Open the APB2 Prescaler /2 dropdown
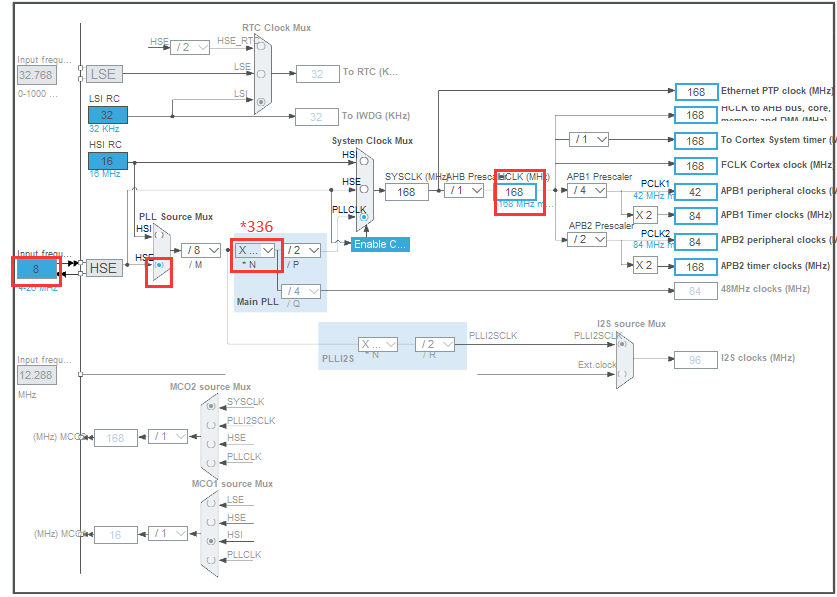837x597 pixels. tap(587, 240)
